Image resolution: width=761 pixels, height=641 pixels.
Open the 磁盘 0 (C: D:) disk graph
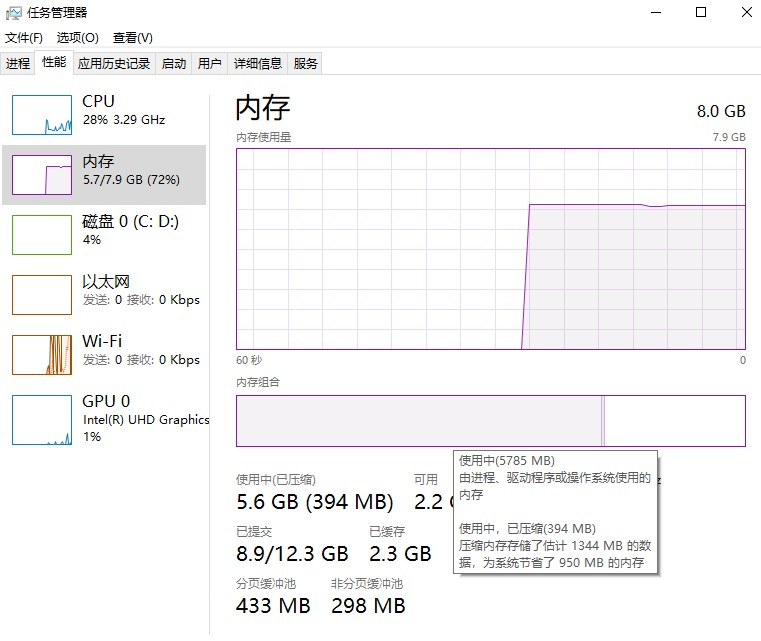point(42,235)
